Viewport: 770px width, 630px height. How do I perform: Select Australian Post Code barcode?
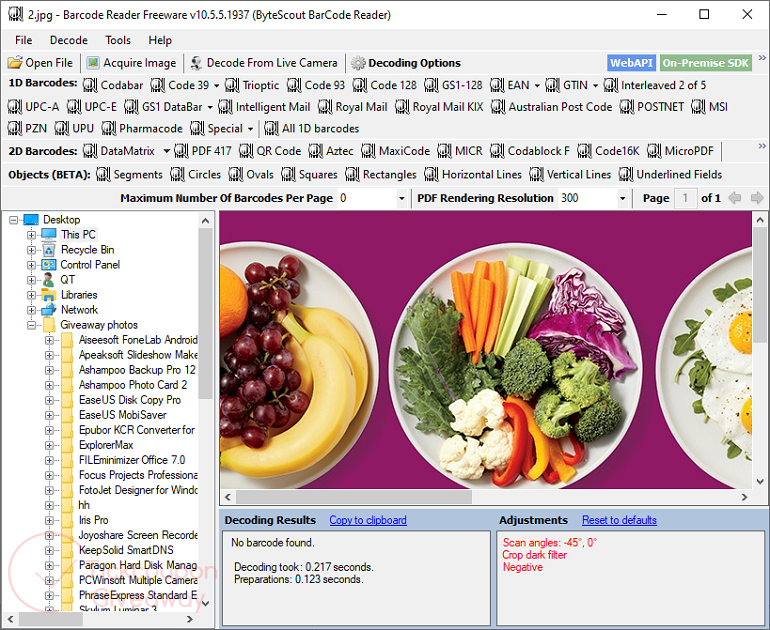pos(551,107)
